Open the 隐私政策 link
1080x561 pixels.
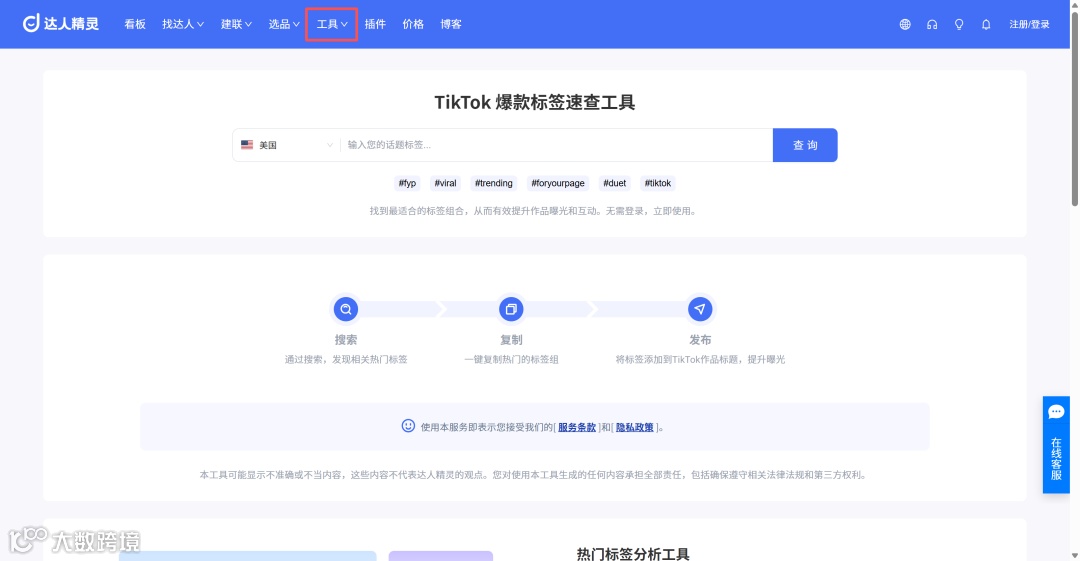pyautogui.click(x=634, y=427)
